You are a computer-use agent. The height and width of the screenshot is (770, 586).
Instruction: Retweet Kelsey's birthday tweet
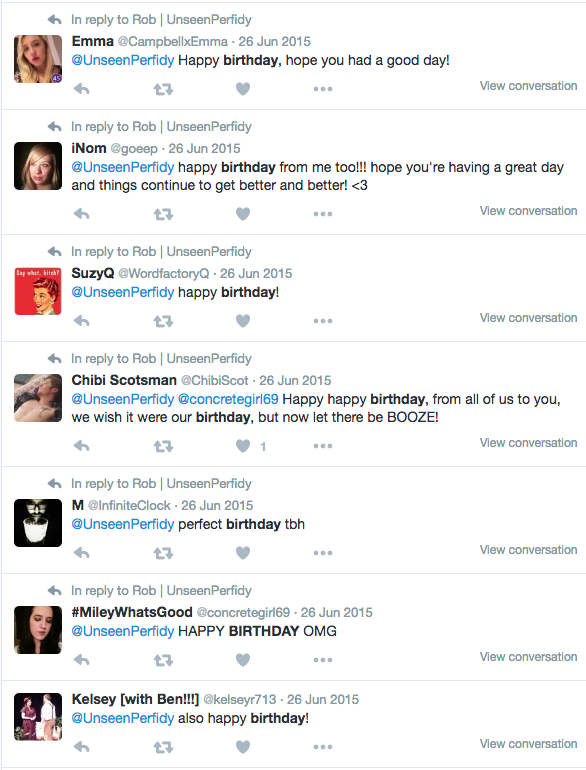pos(163,747)
